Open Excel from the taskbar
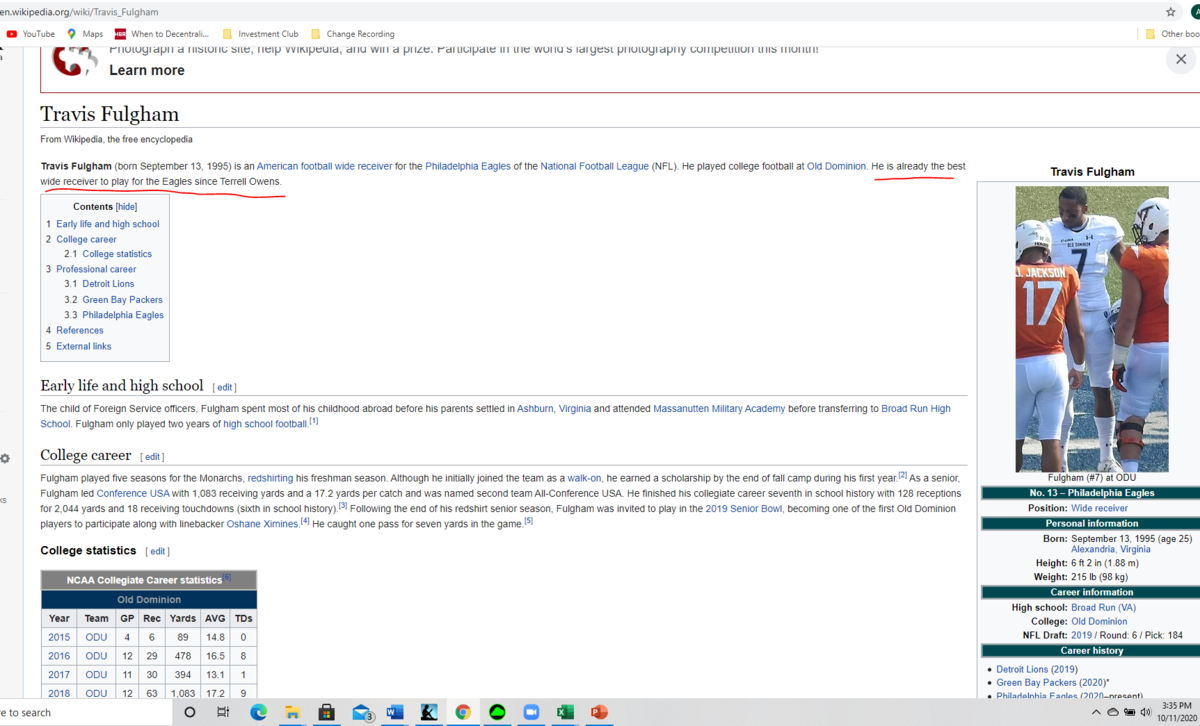 coord(565,712)
